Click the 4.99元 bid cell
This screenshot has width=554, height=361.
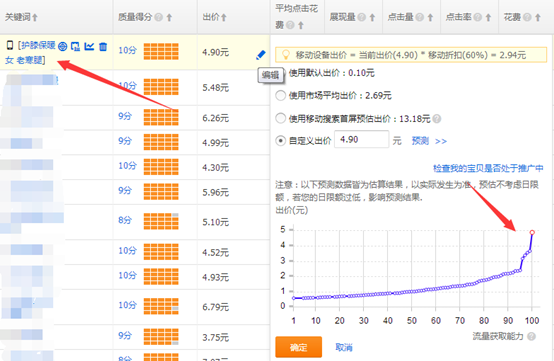[x=216, y=143]
